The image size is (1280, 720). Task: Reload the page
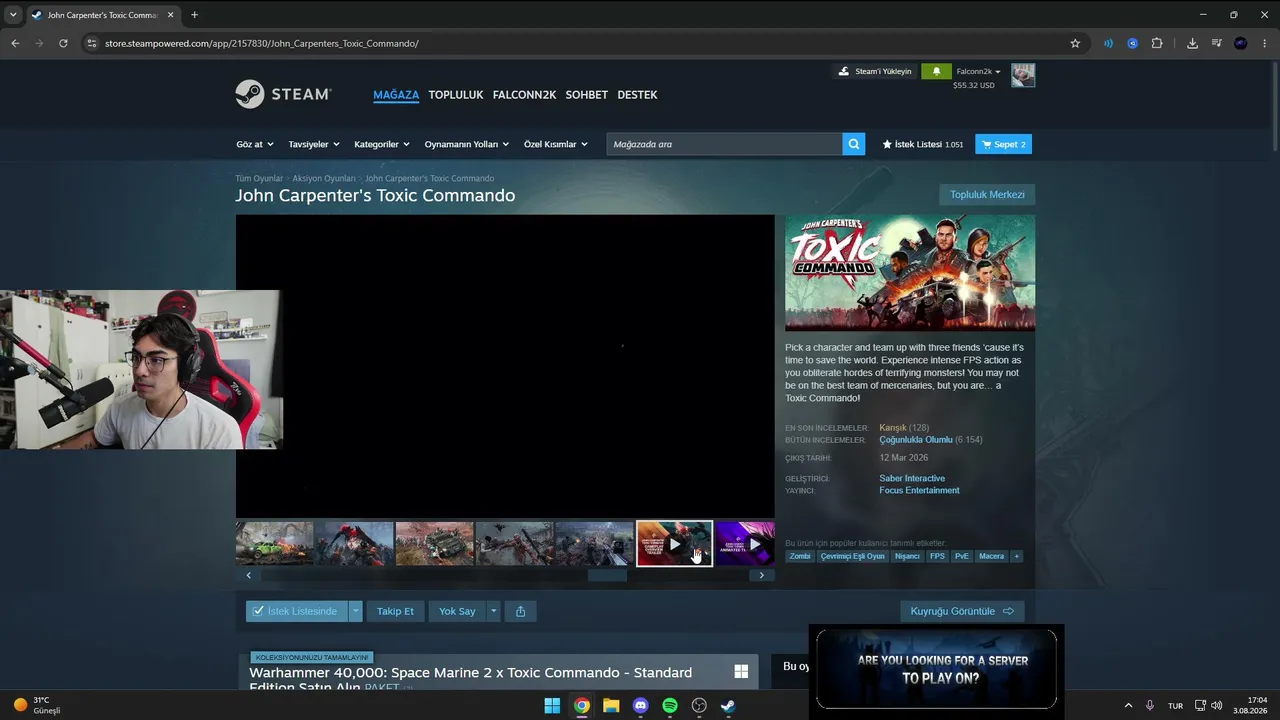pos(63,43)
